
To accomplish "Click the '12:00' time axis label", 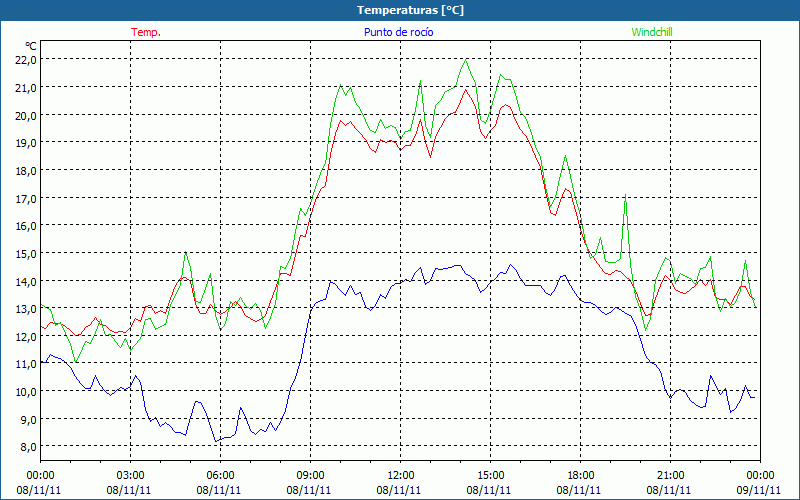I will [401, 476].
